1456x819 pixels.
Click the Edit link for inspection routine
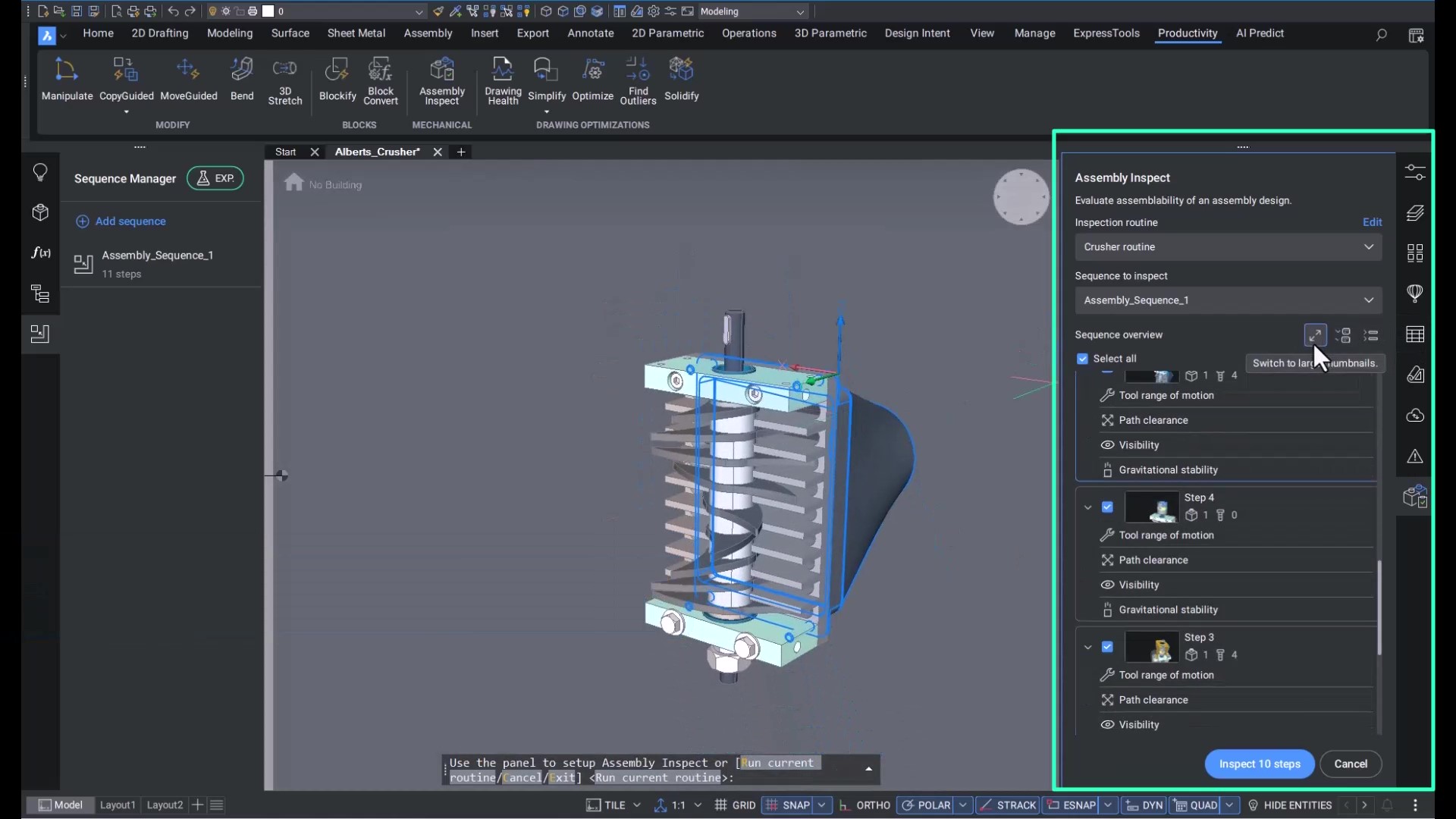pos(1371,222)
